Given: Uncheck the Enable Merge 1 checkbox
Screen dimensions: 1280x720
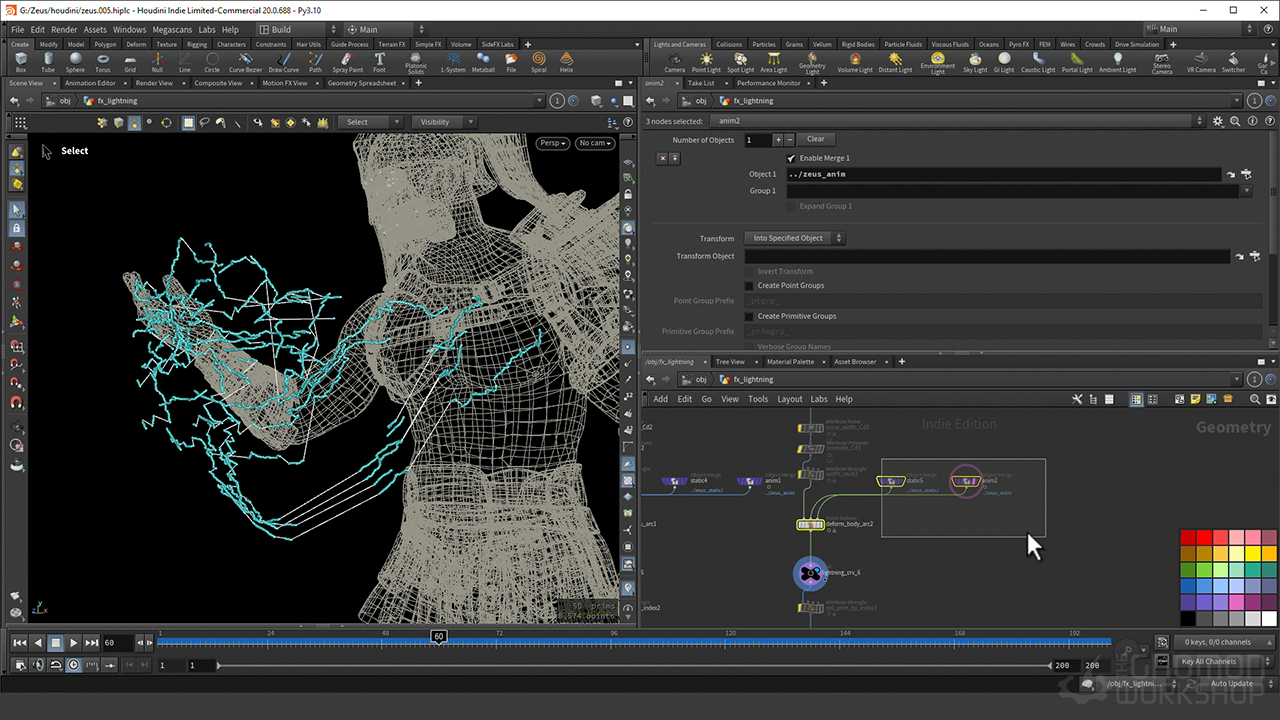Looking at the screenshot, I should point(791,158).
